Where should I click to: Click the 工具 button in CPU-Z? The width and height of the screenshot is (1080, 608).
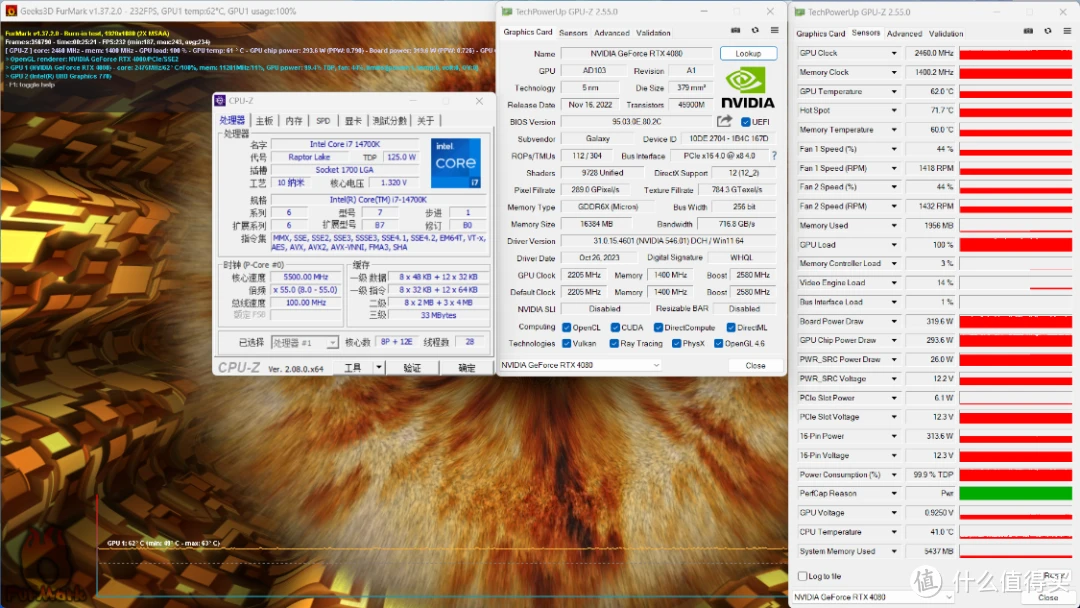click(x=353, y=368)
